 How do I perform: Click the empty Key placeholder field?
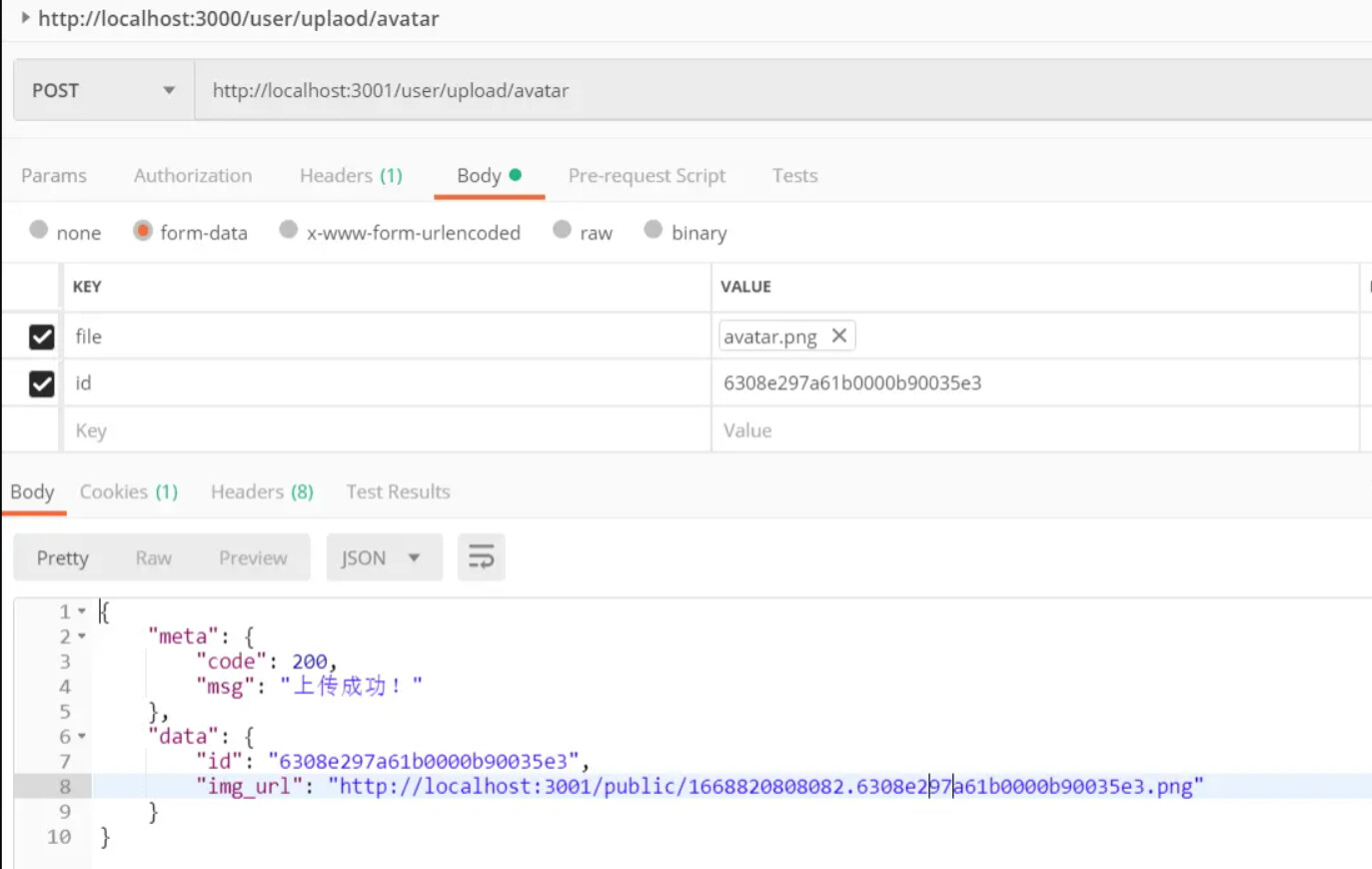click(x=387, y=431)
